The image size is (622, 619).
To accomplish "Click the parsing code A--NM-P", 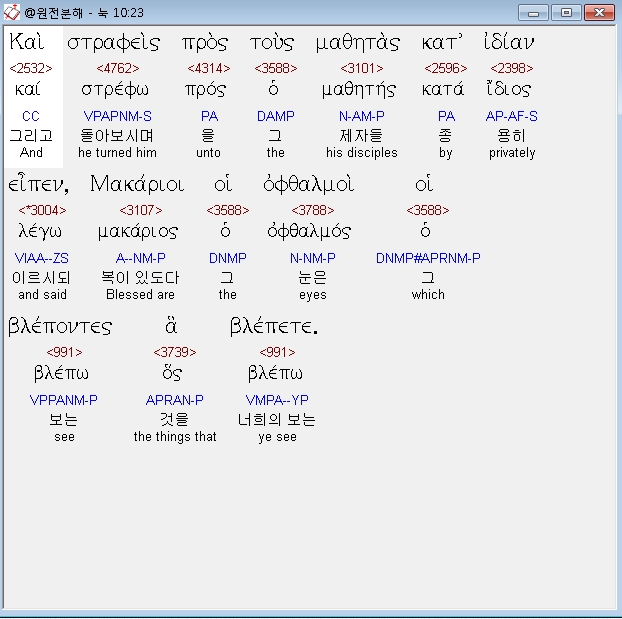I will point(140,258).
